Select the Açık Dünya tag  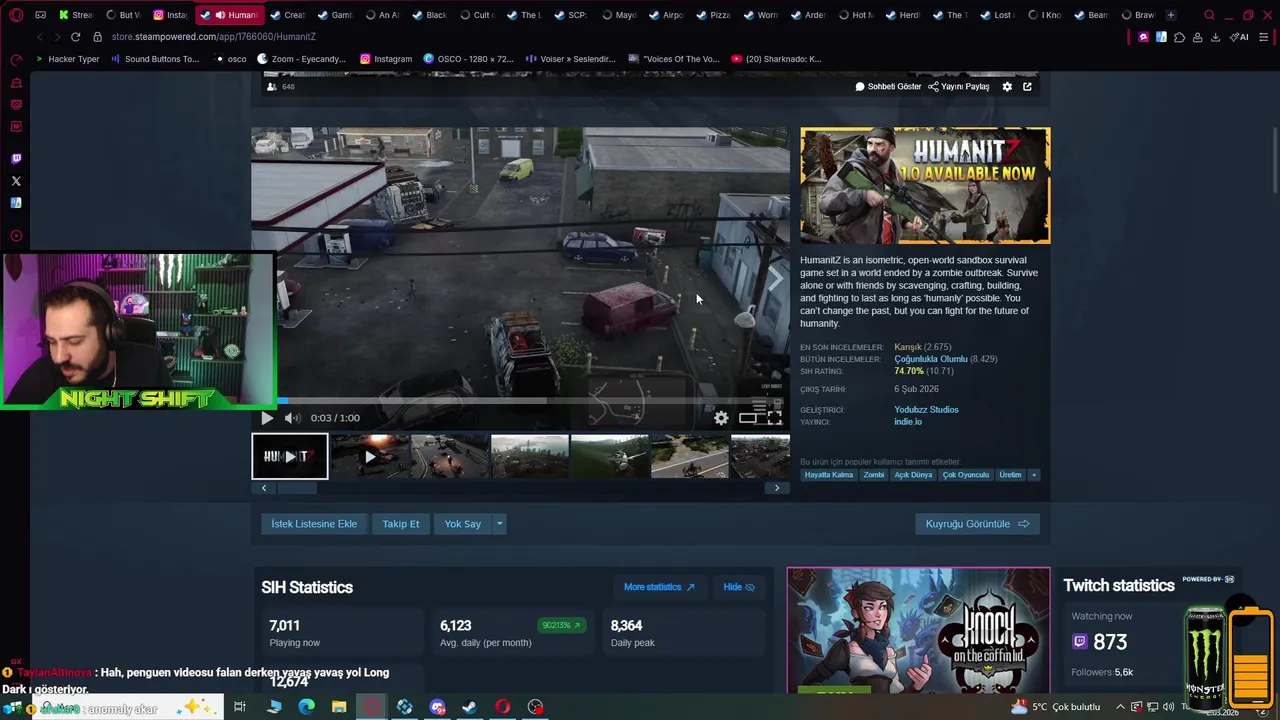[913, 475]
